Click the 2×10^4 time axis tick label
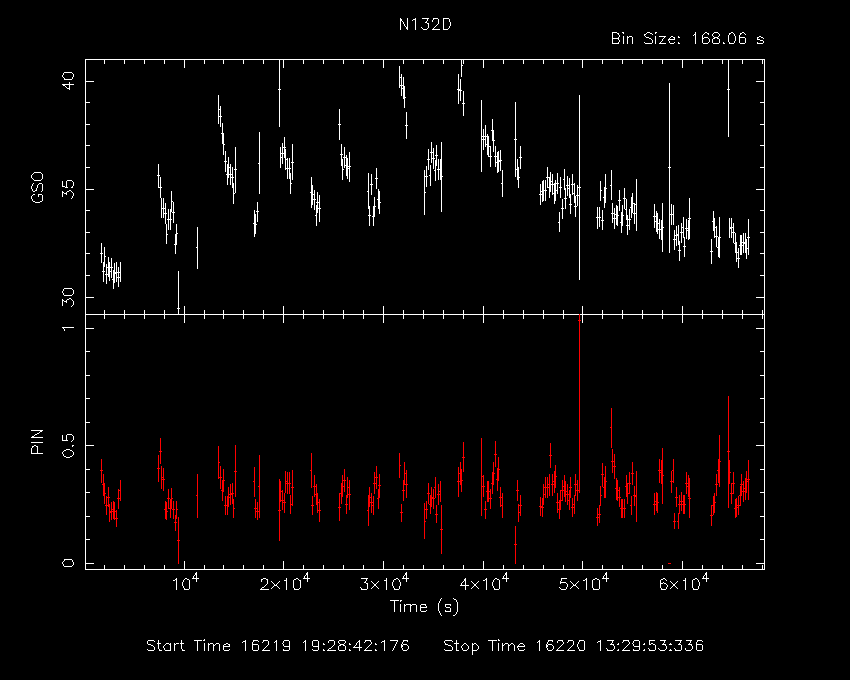The image size is (850, 680). pos(284,583)
